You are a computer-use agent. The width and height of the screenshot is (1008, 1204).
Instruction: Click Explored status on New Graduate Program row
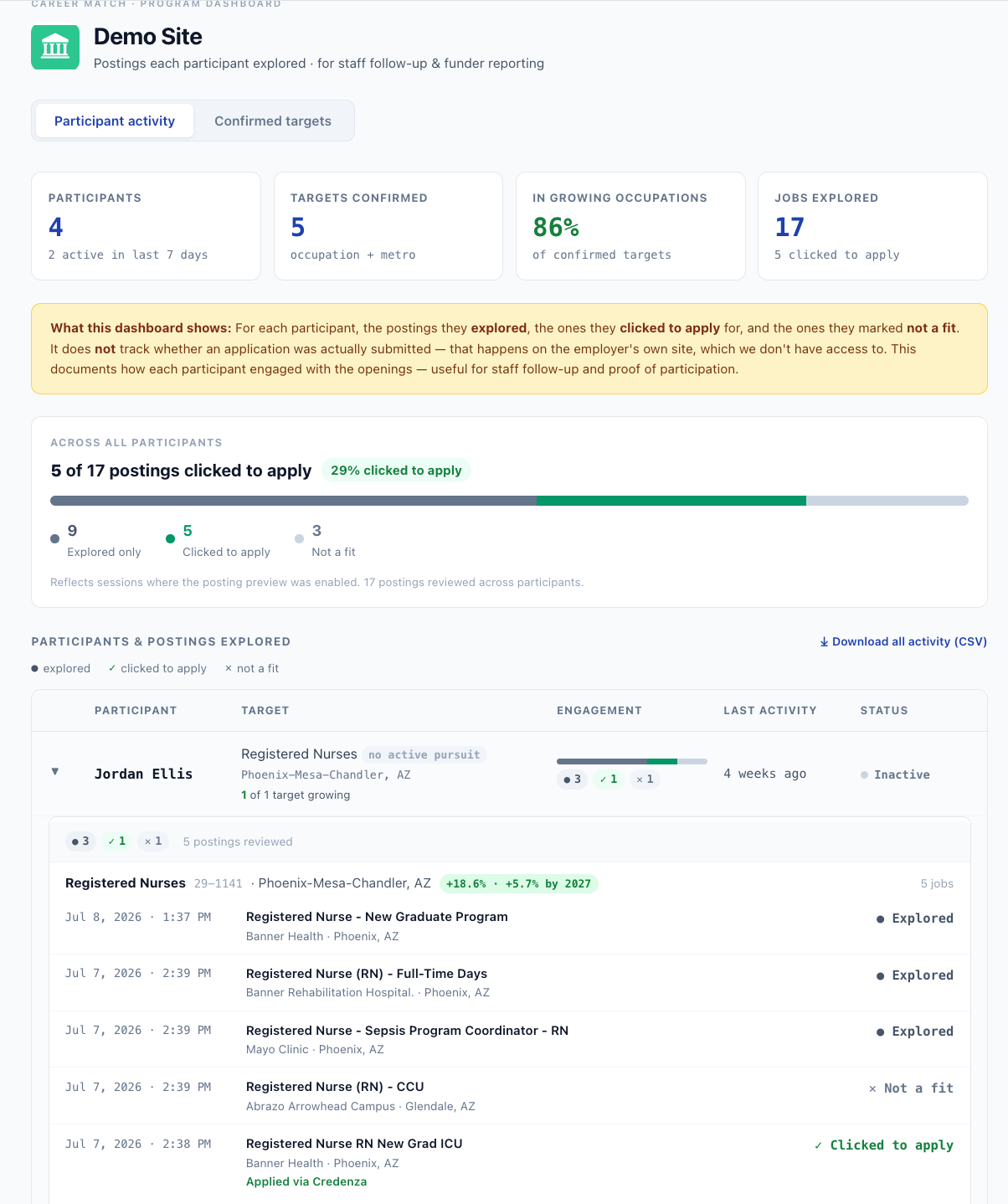click(915, 918)
